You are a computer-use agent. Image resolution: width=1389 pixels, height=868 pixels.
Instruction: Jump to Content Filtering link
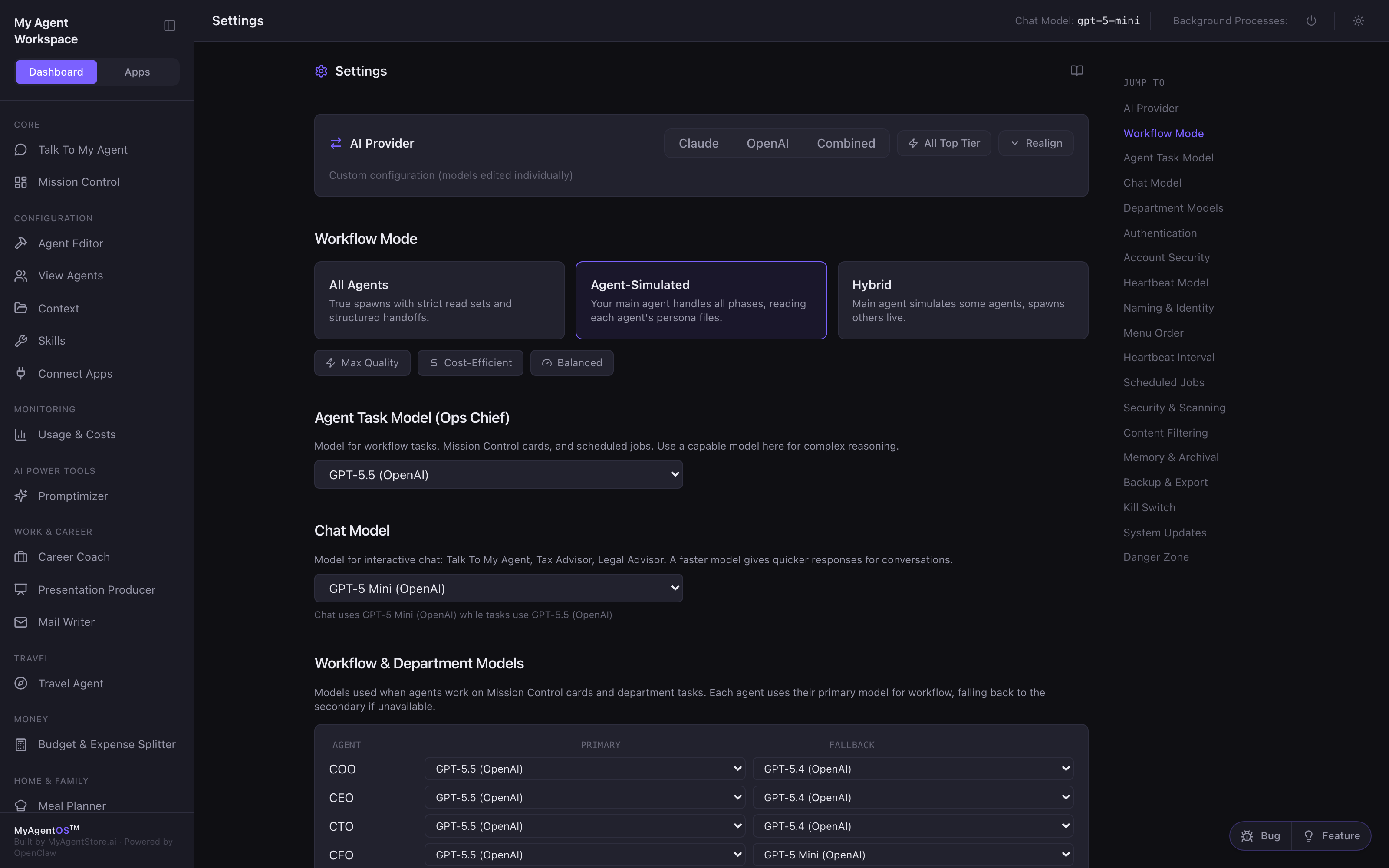[x=1165, y=433]
